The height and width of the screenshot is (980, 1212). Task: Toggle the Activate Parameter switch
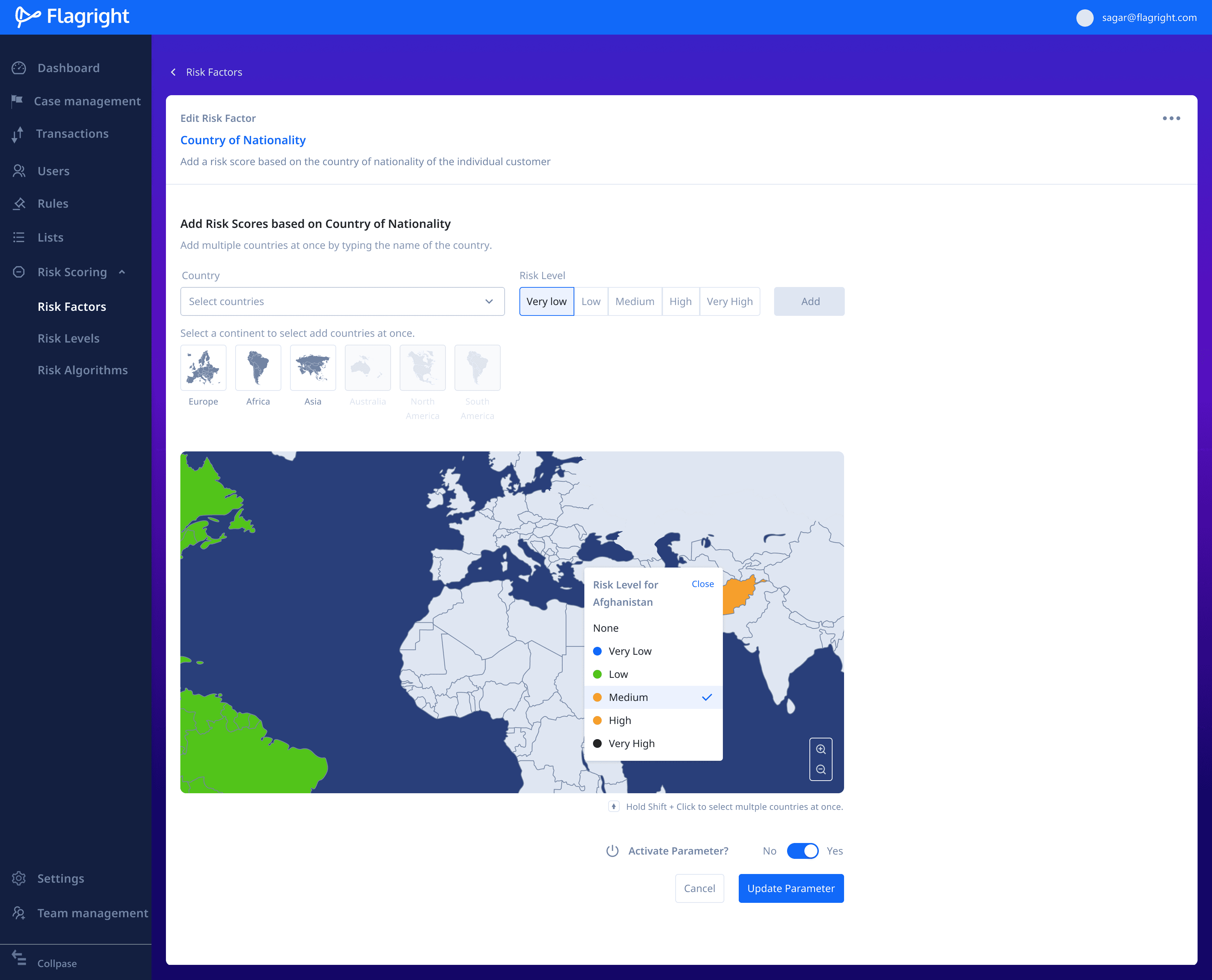point(802,851)
